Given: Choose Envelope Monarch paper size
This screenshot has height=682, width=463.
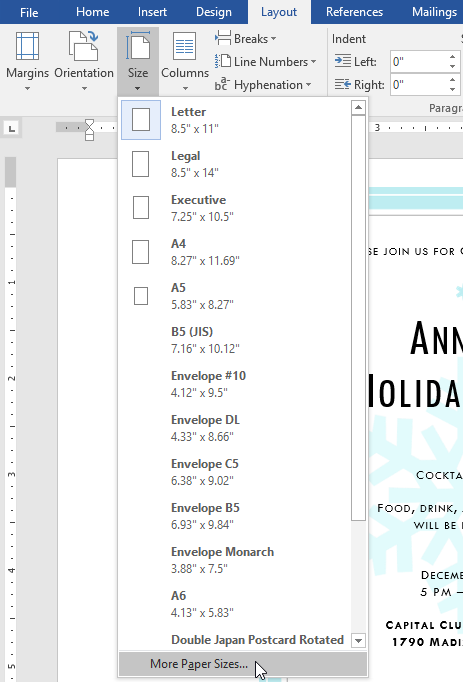Looking at the screenshot, I should coord(235,559).
